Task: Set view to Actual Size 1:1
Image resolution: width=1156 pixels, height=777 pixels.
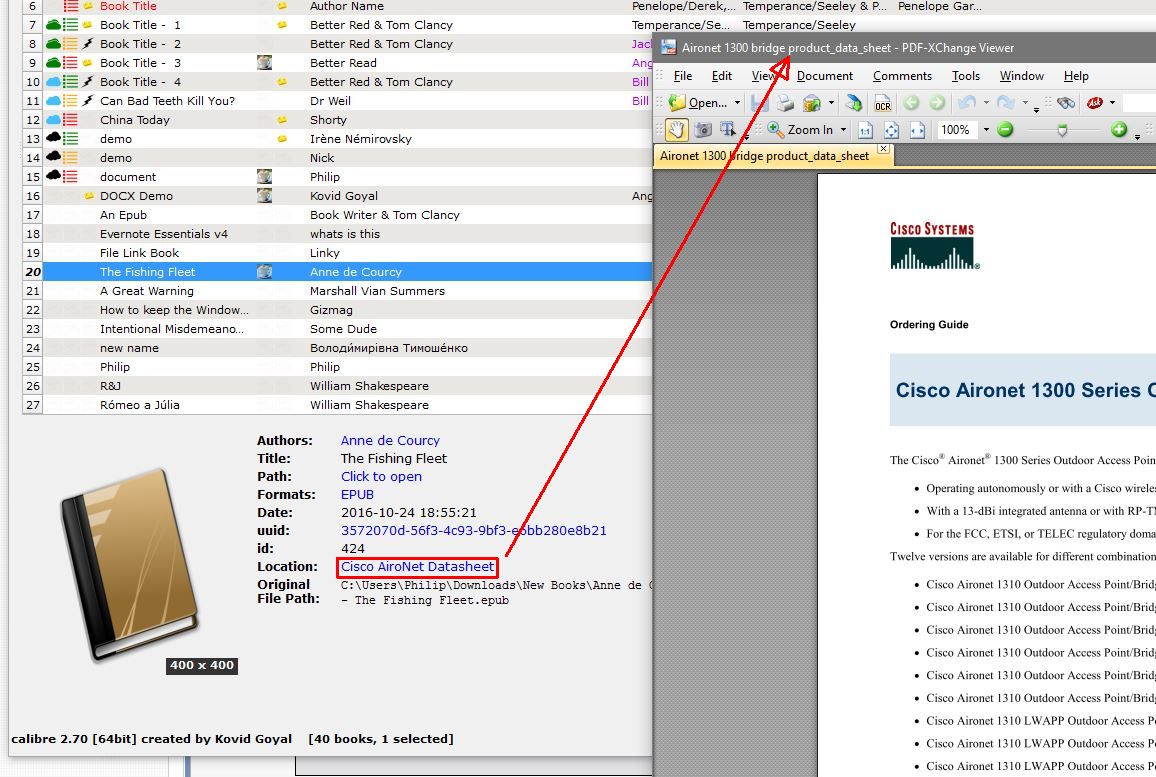Action: (866, 130)
